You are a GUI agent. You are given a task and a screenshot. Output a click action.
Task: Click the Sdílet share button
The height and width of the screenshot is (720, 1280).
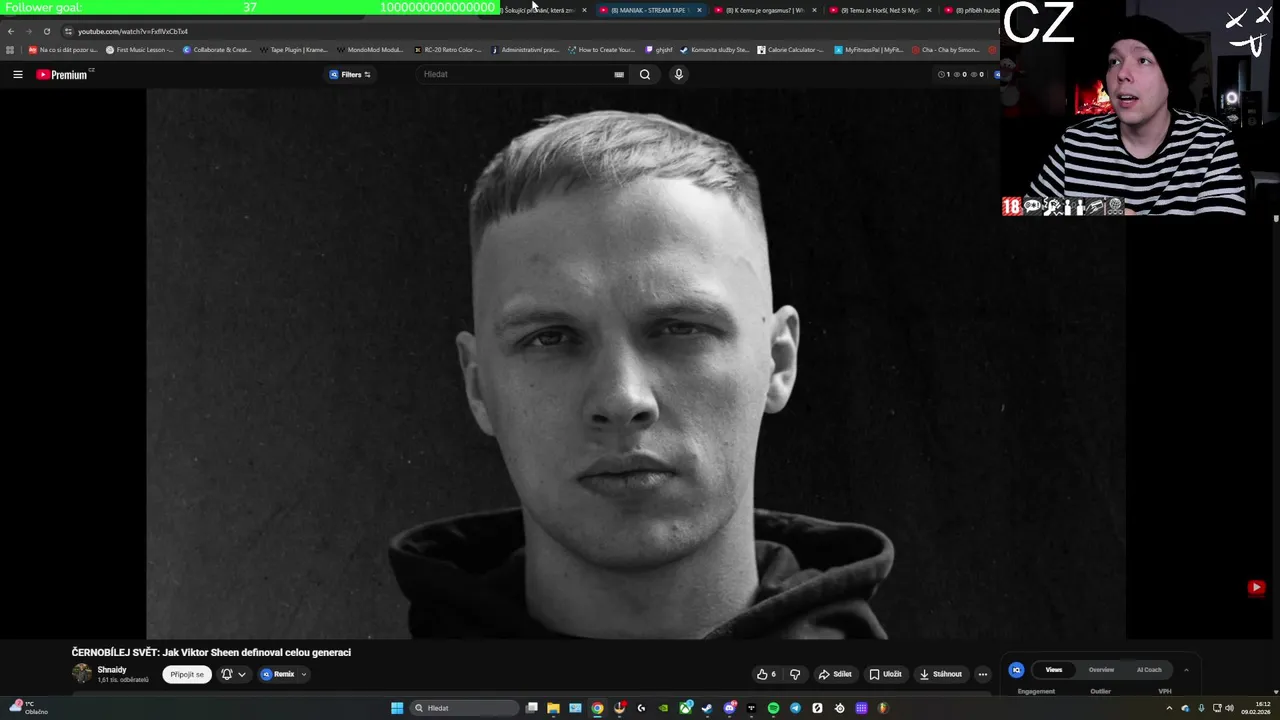pos(835,674)
